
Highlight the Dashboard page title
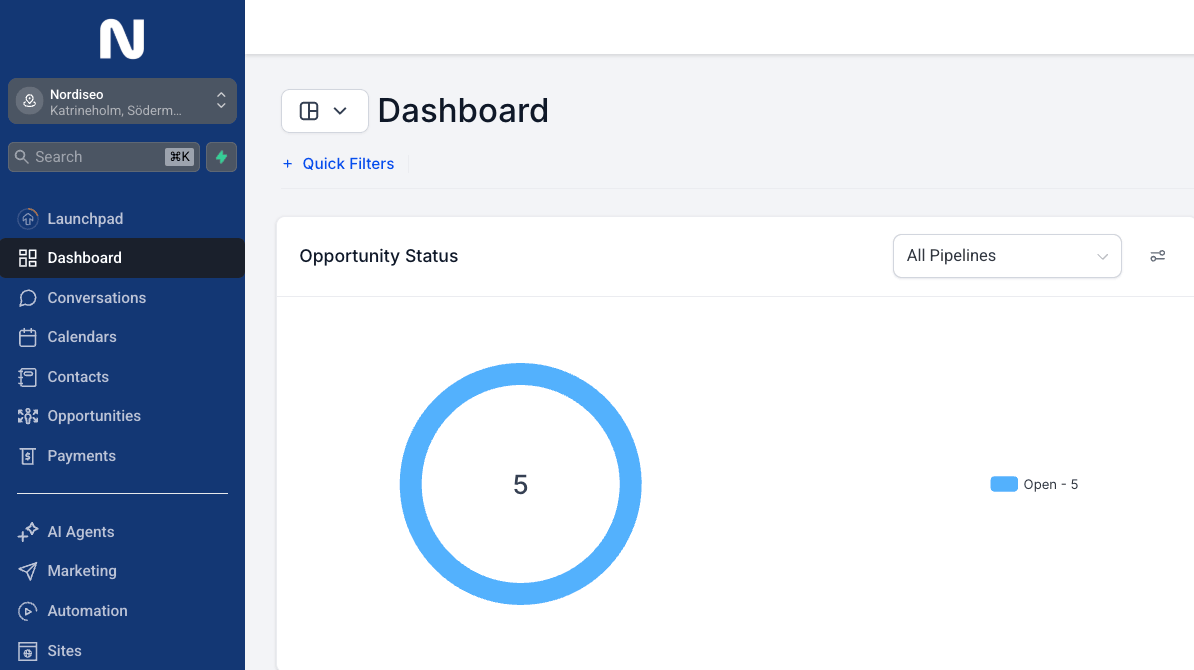coord(463,110)
